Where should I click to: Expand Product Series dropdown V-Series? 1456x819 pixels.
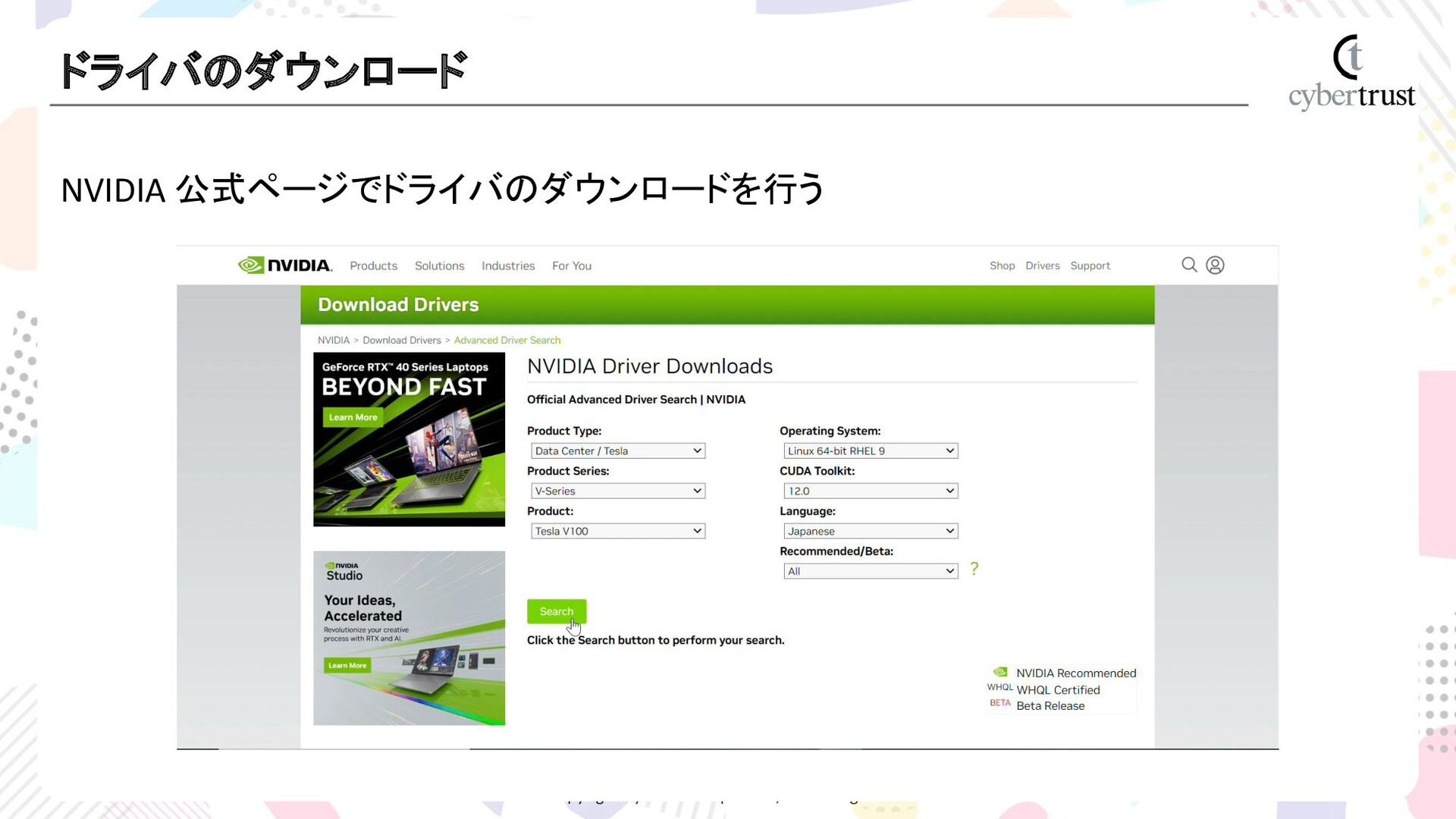click(618, 491)
